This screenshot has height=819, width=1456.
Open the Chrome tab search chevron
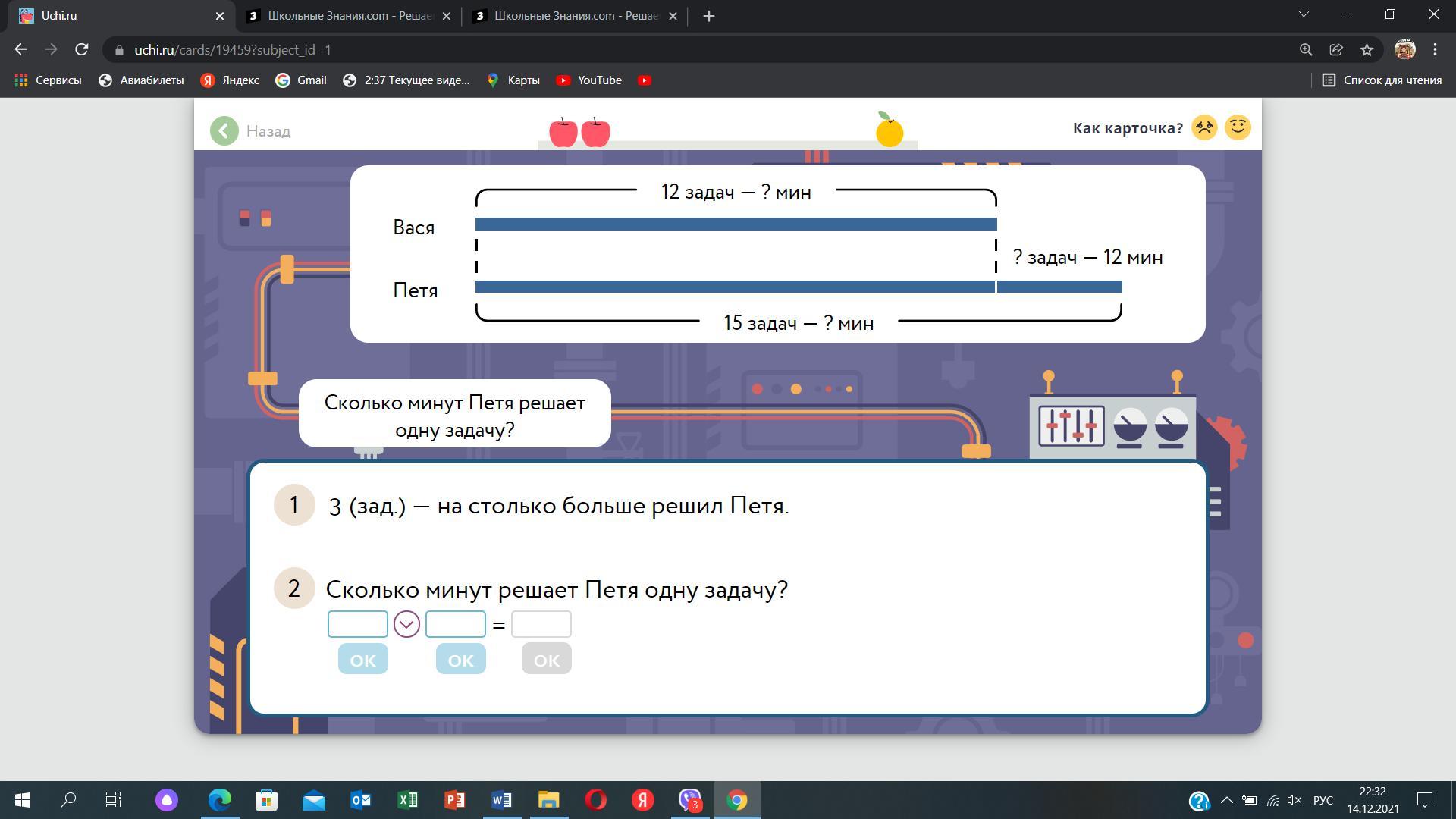pos(1304,15)
